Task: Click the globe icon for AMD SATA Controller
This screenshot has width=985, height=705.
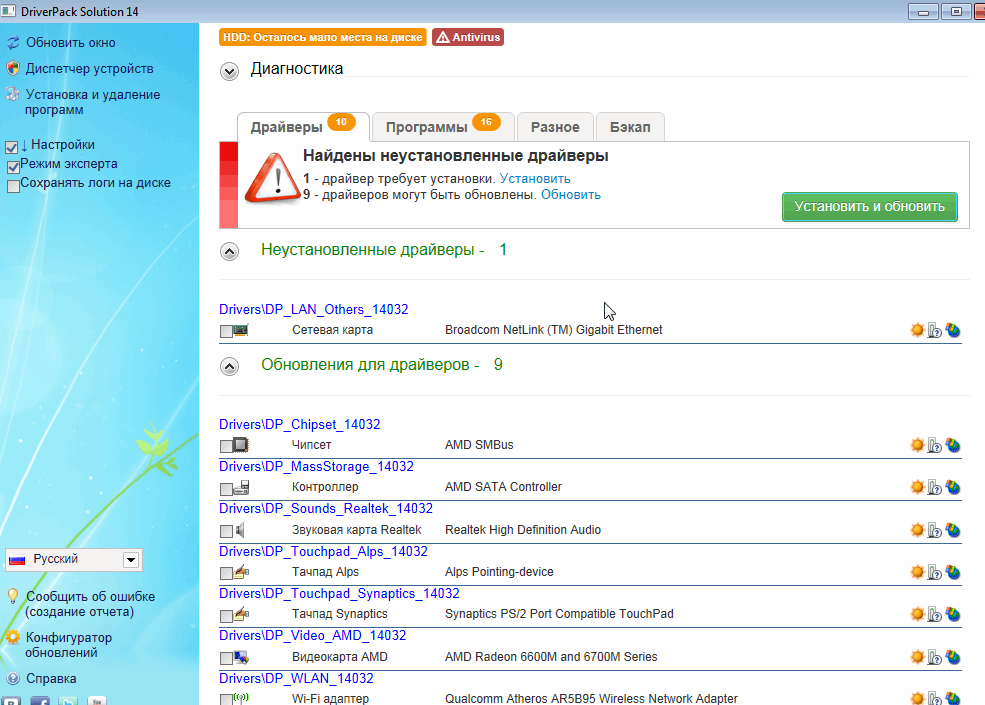Action: (x=953, y=487)
